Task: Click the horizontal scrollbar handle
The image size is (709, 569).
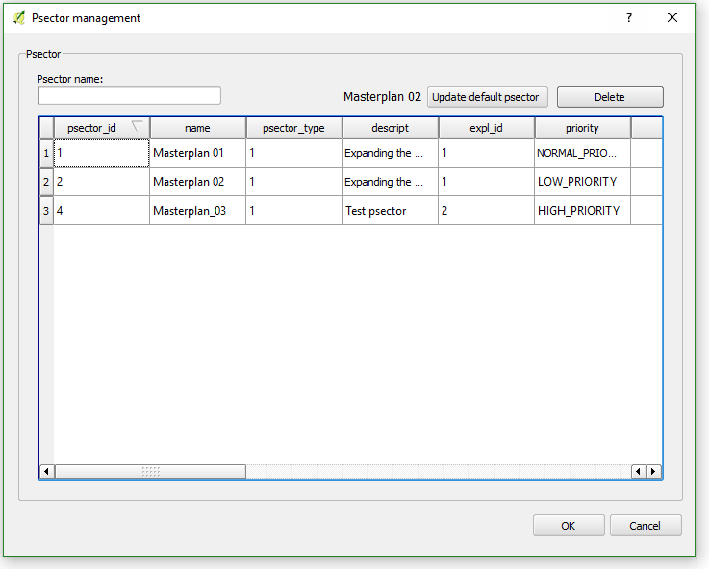Action: [150, 471]
